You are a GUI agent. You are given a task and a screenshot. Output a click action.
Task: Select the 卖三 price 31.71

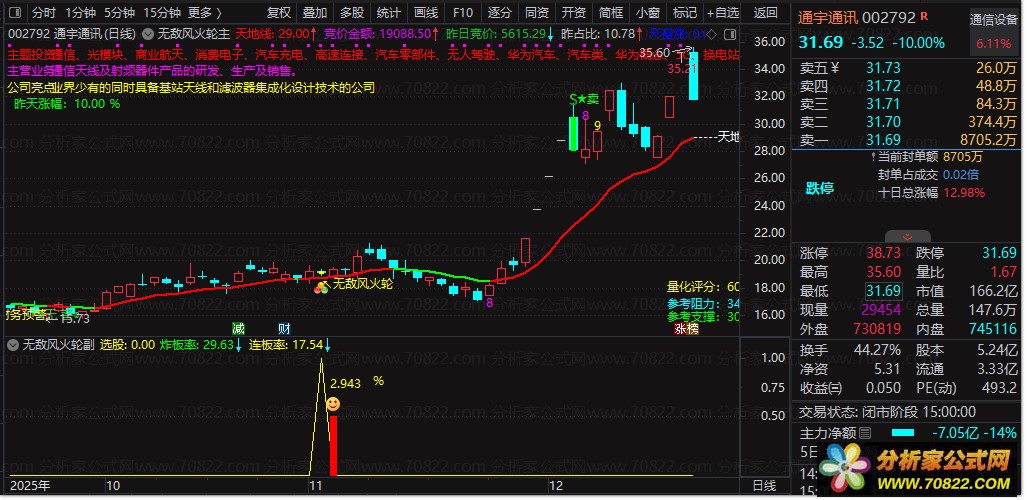click(x=883, y=104)
